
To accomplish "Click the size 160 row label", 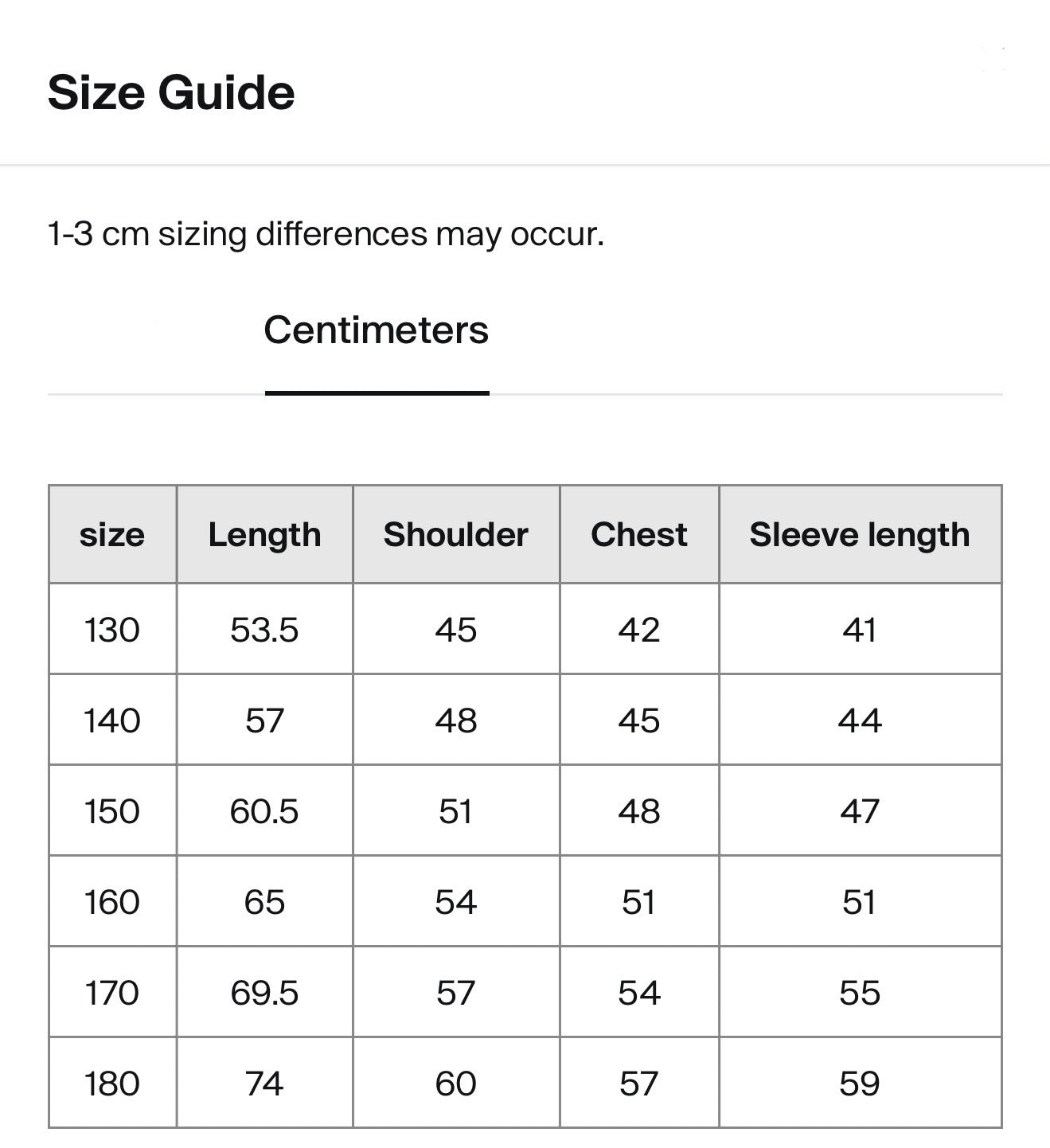I will click(x=112, y=902).
